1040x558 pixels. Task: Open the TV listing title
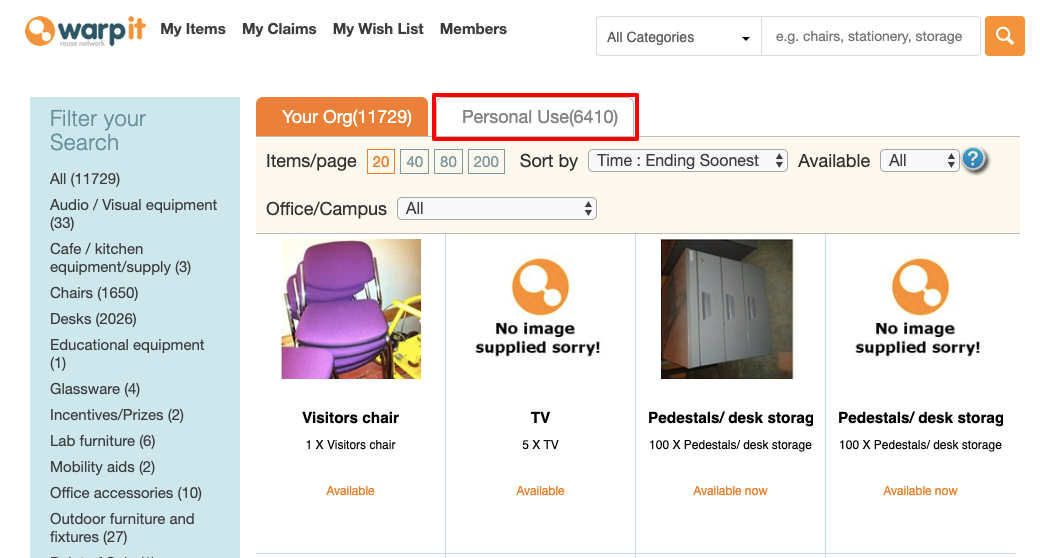pyautogui.click(x=540, y=417)
